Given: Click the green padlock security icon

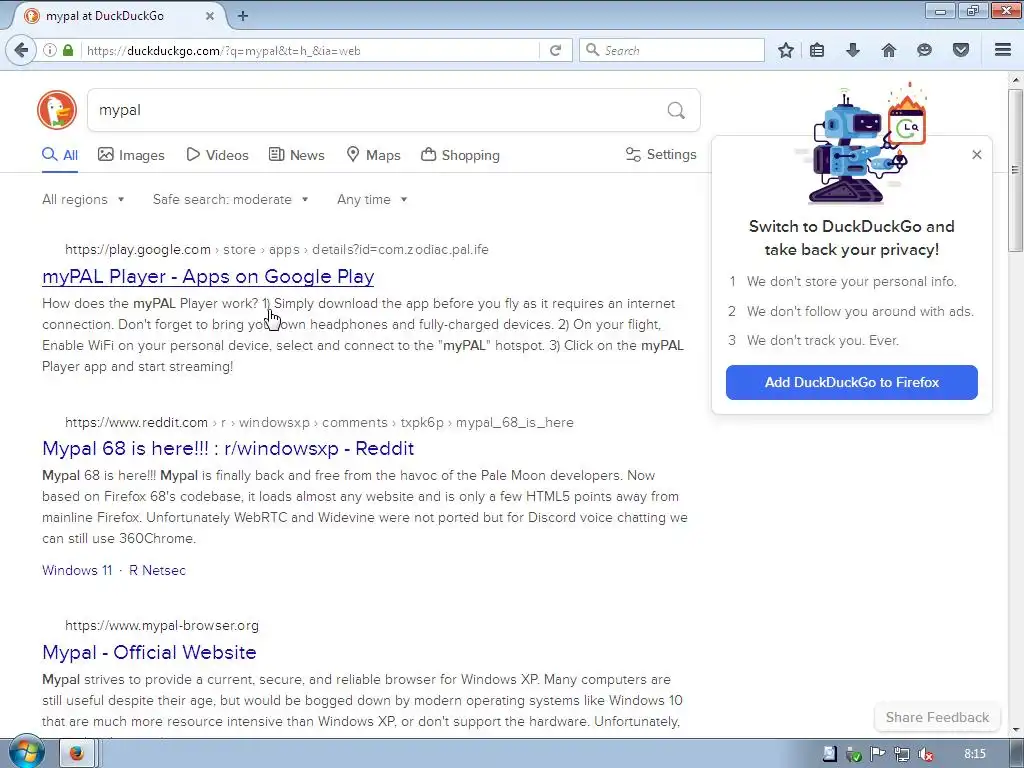Looking at the screenshot, I should coord(67,50).
